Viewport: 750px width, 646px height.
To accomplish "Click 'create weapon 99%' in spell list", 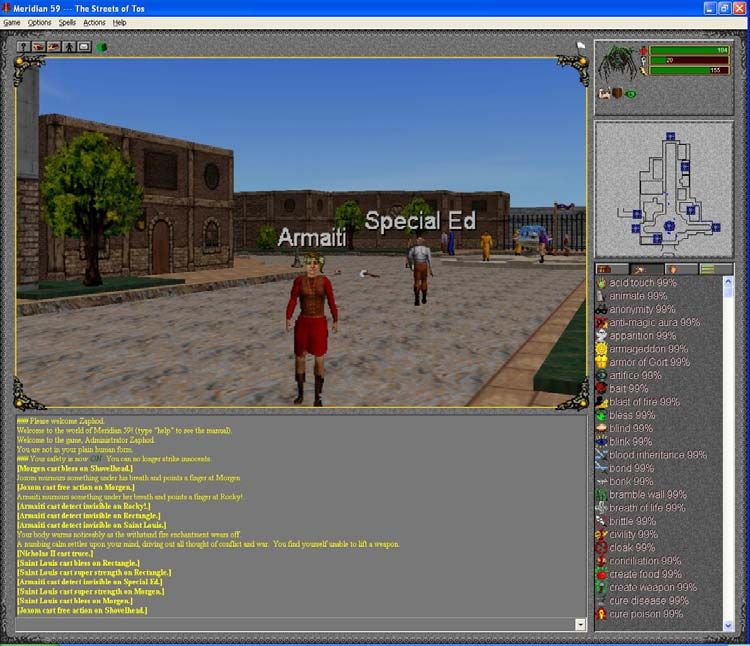I will pos(653,588).
